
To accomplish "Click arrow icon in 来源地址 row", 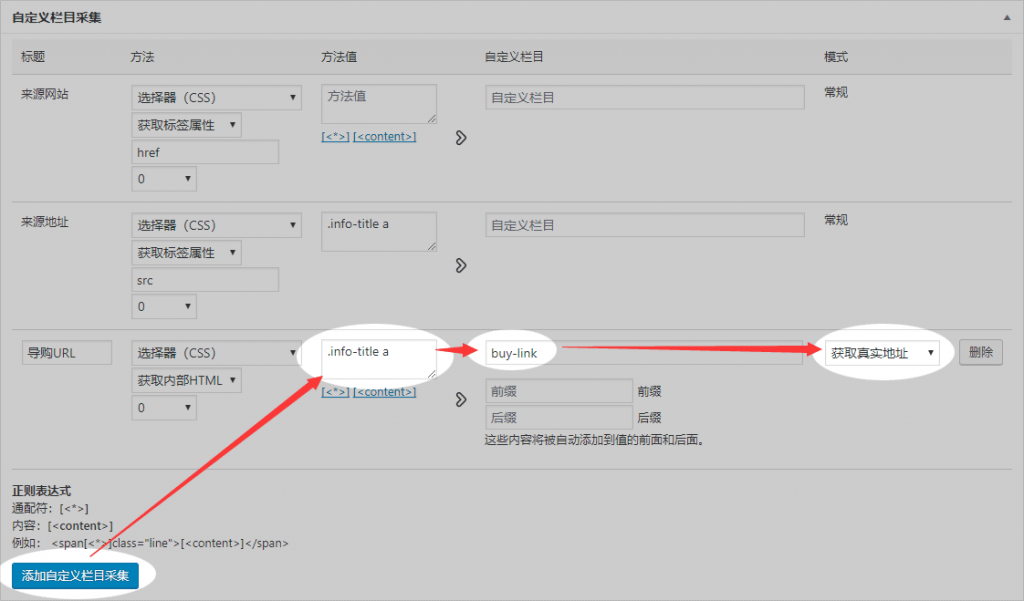I will pyautogui.click(x=461, y=265).
